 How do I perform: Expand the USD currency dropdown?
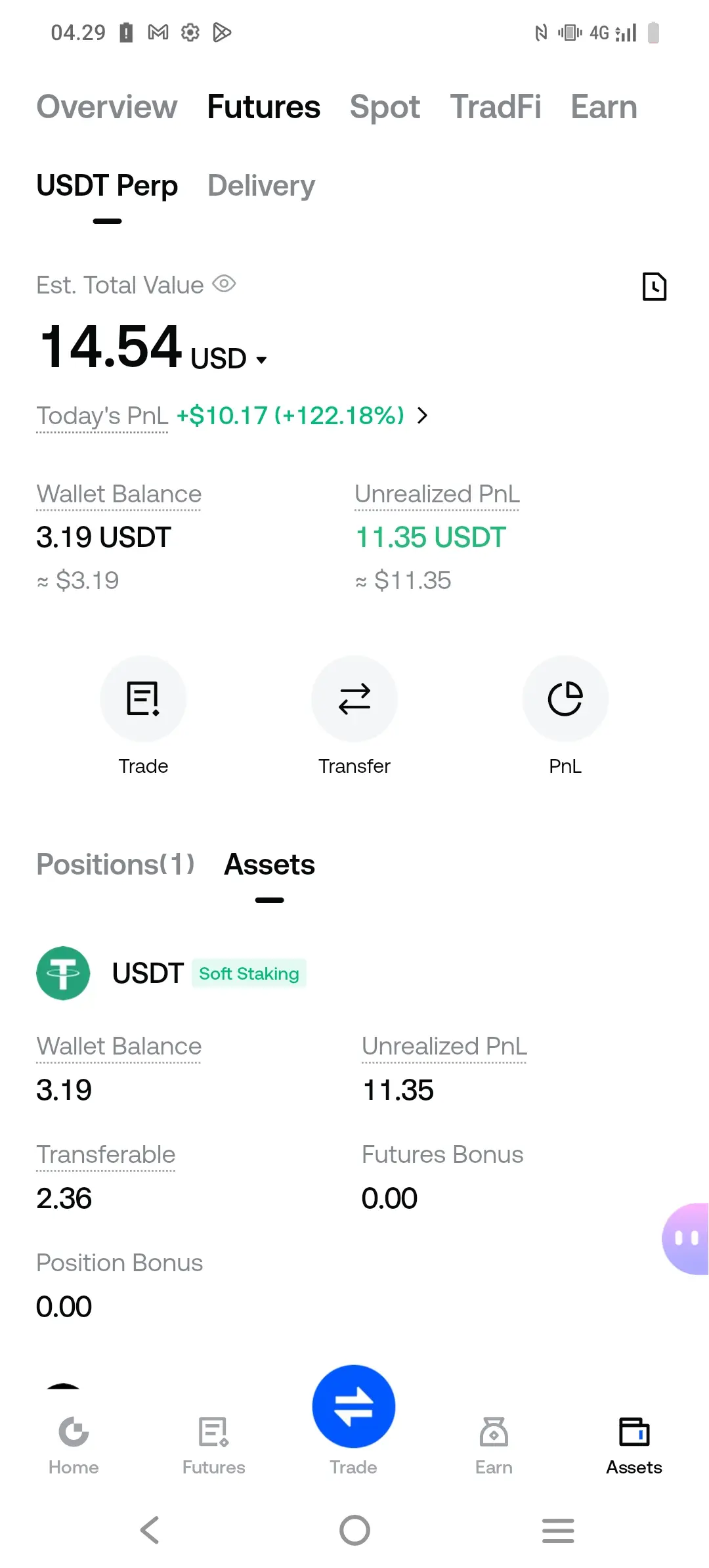[261, 360]
